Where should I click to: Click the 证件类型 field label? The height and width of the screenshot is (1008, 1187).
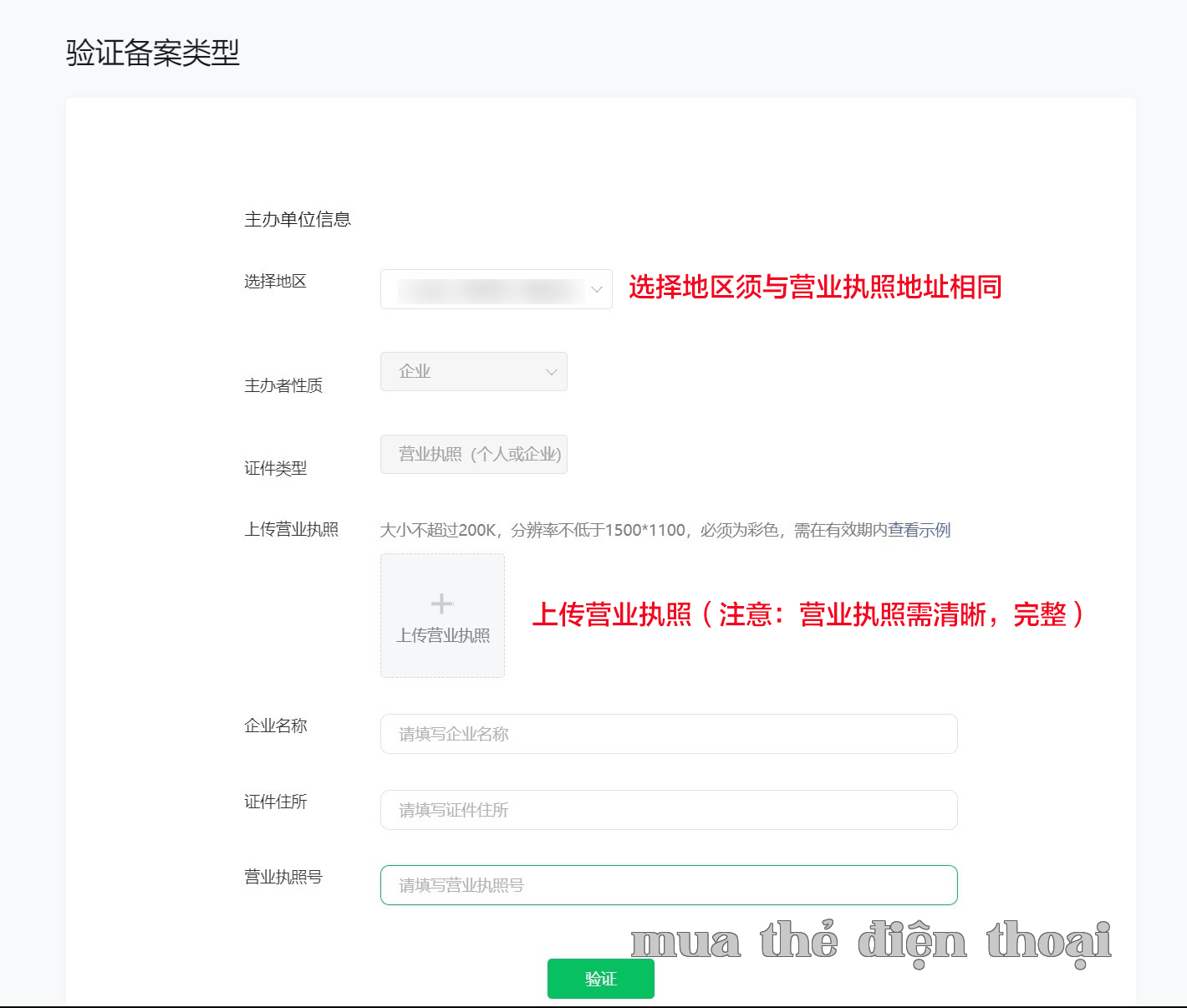pos(275,468)
